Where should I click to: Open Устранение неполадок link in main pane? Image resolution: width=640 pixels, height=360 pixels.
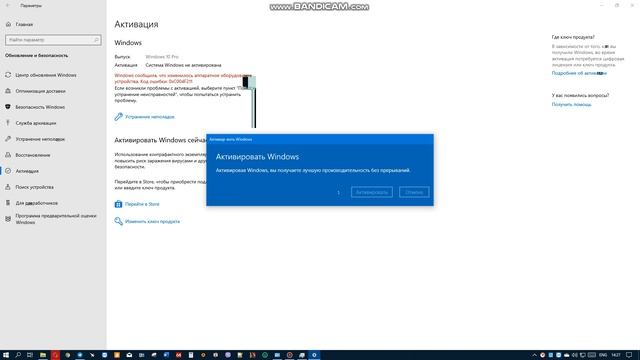pyautogui.click(x=150, y=117)
